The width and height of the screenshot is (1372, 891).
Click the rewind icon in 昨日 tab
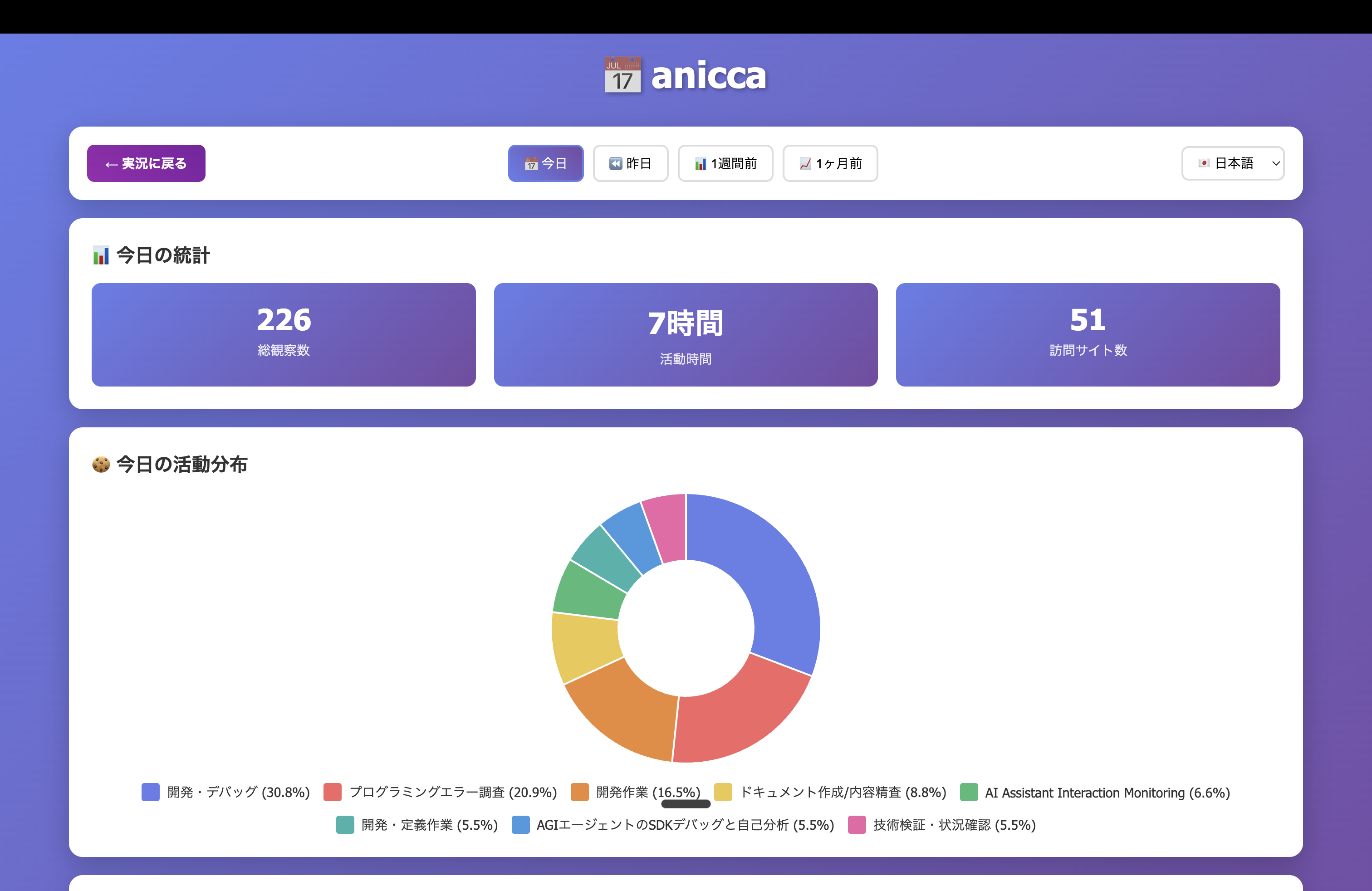[616, 164]
